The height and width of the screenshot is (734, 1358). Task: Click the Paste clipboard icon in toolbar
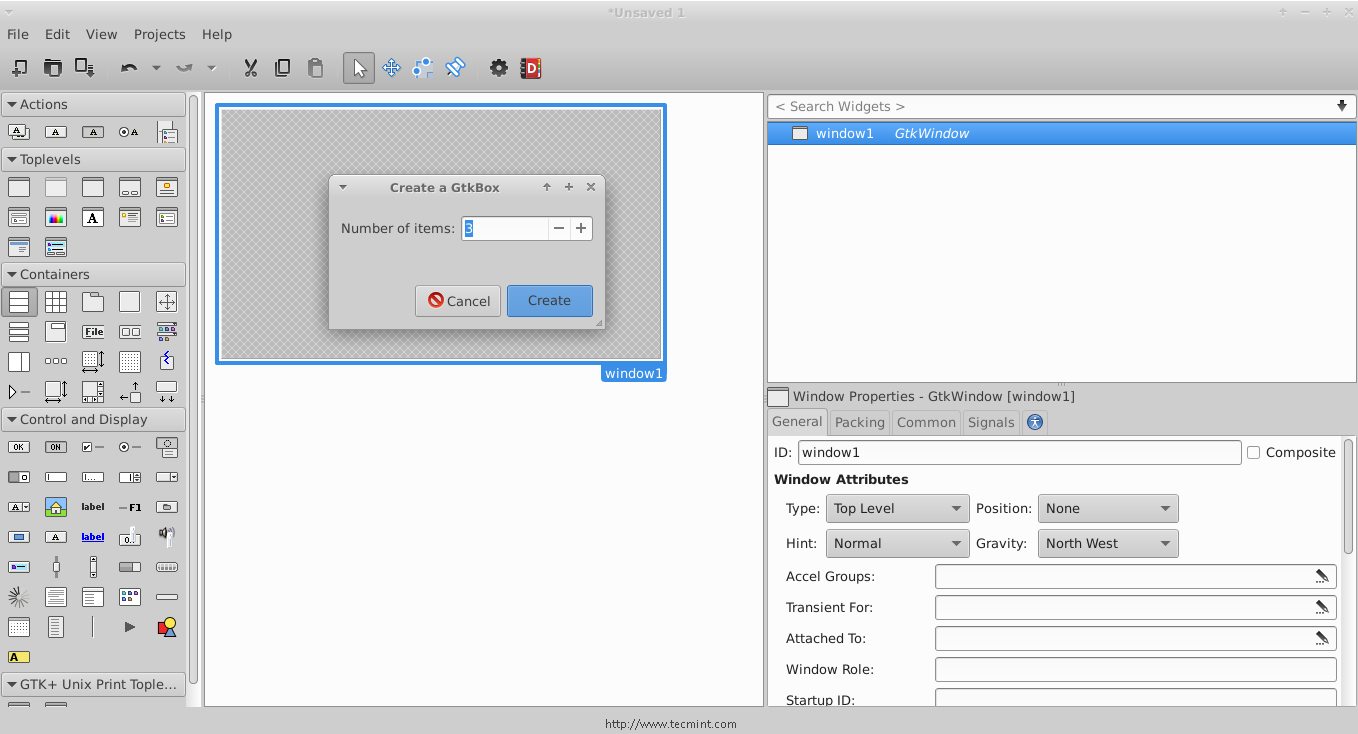(315, 68)
